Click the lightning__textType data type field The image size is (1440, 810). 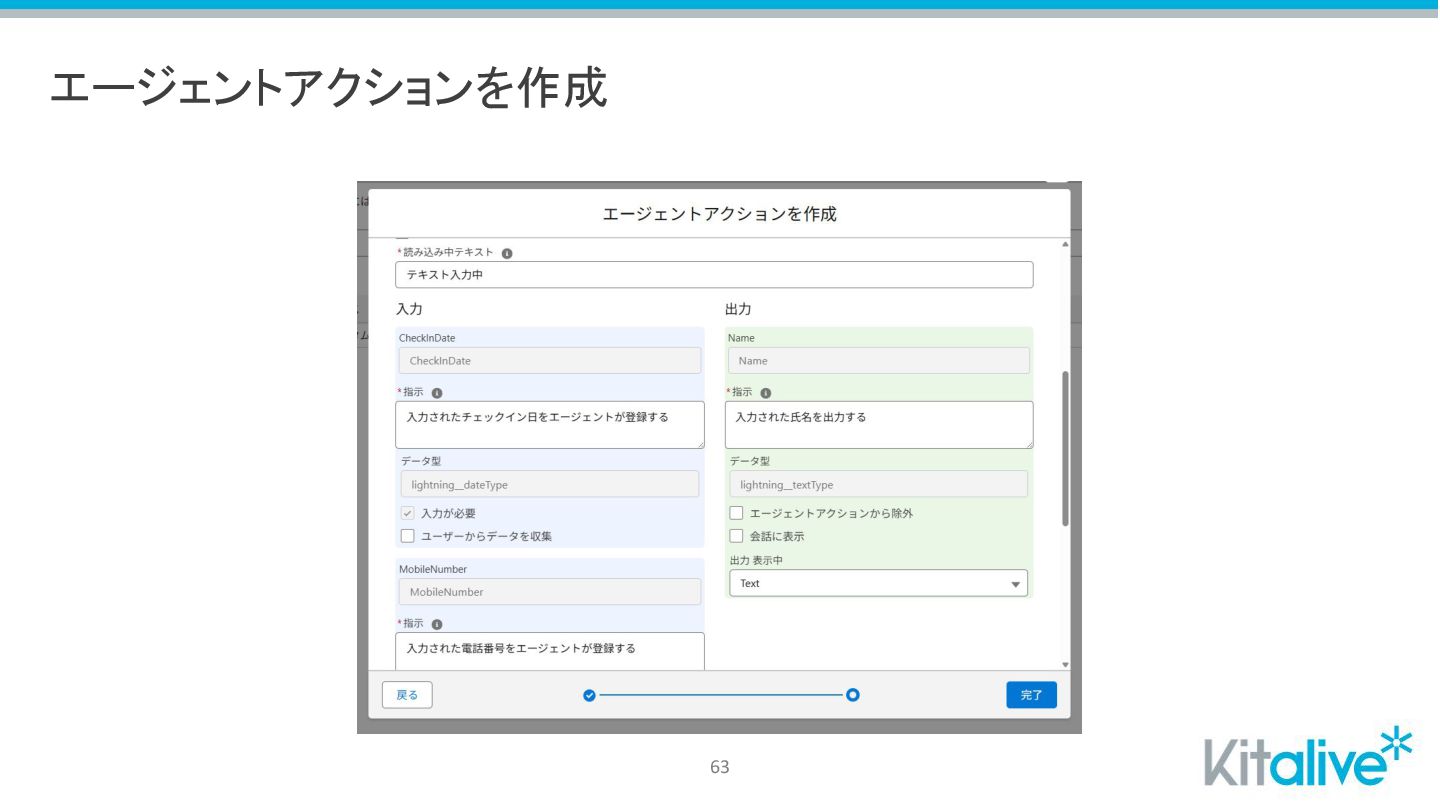pos(878,484)
